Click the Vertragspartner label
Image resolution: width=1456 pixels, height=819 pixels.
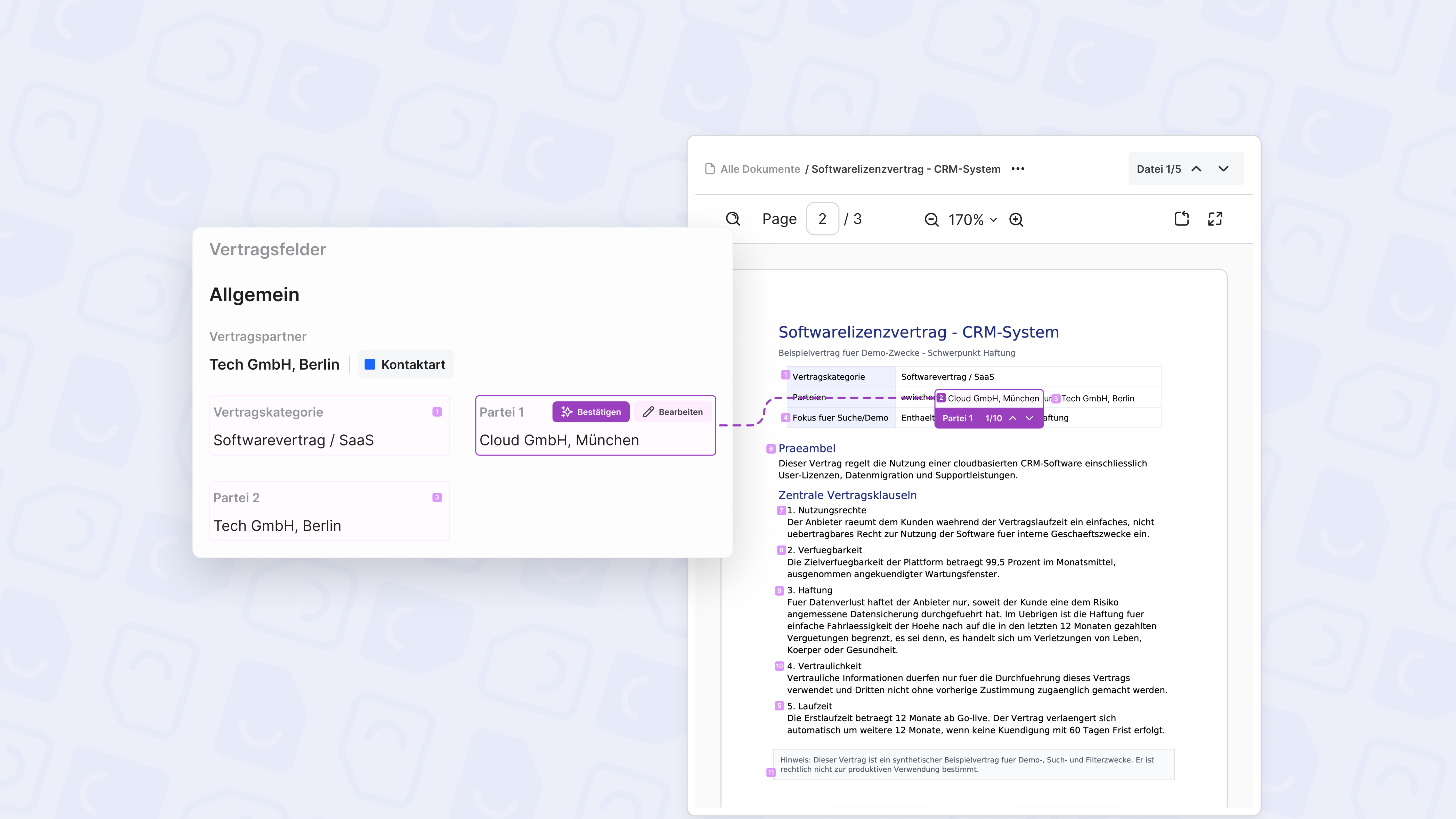click(x=258, y=336)
